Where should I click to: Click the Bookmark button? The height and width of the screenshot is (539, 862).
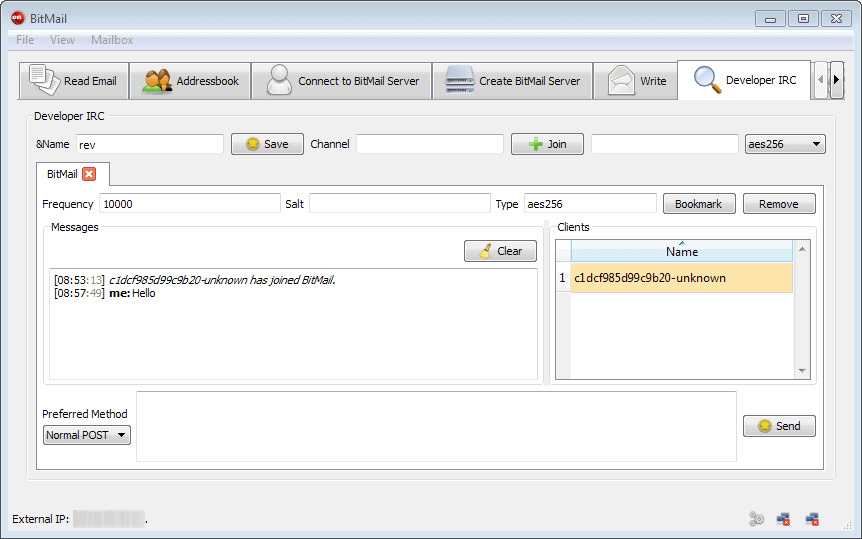[699, 204]
